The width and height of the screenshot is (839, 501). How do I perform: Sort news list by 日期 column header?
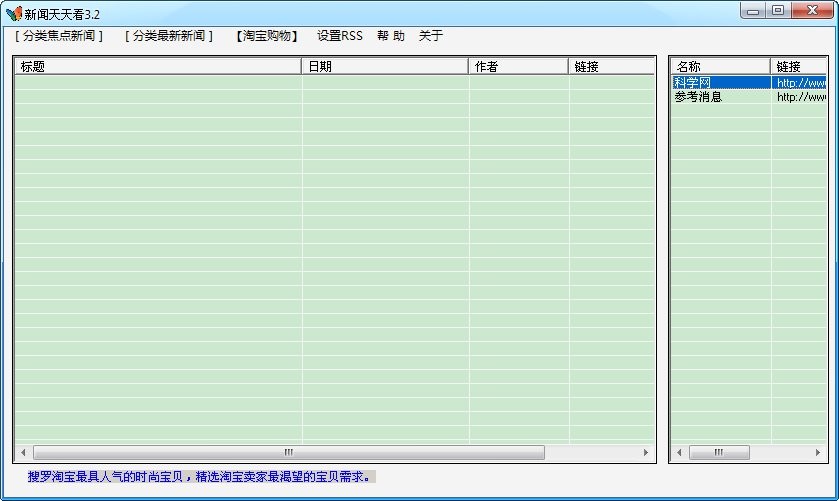[385, 66]
